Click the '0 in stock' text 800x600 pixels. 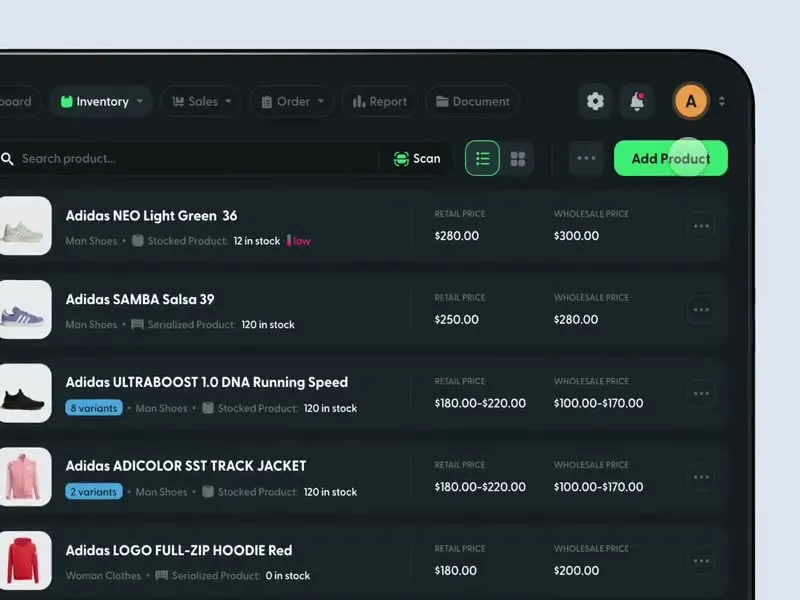pos(288,576)
